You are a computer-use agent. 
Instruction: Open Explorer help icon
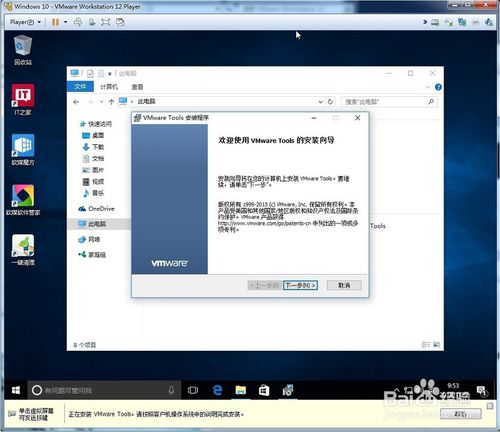(x=438, y=87)
